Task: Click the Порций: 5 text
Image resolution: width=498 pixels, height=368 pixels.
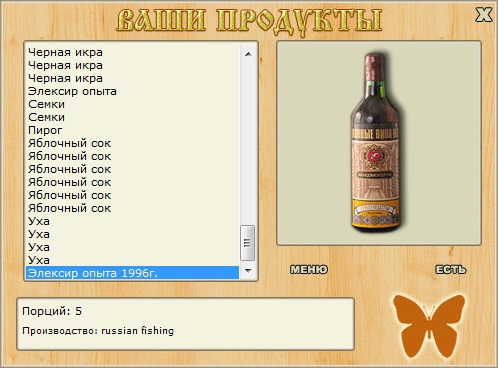Action: pos(52,311)
